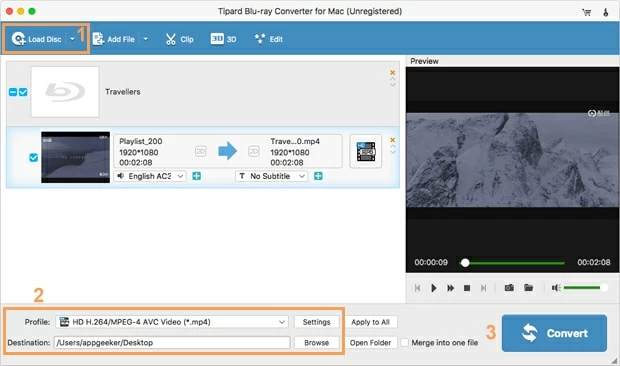620x366 pixels.
Task: Add audio track with plus icon
Action: click(x=197, y=176)
